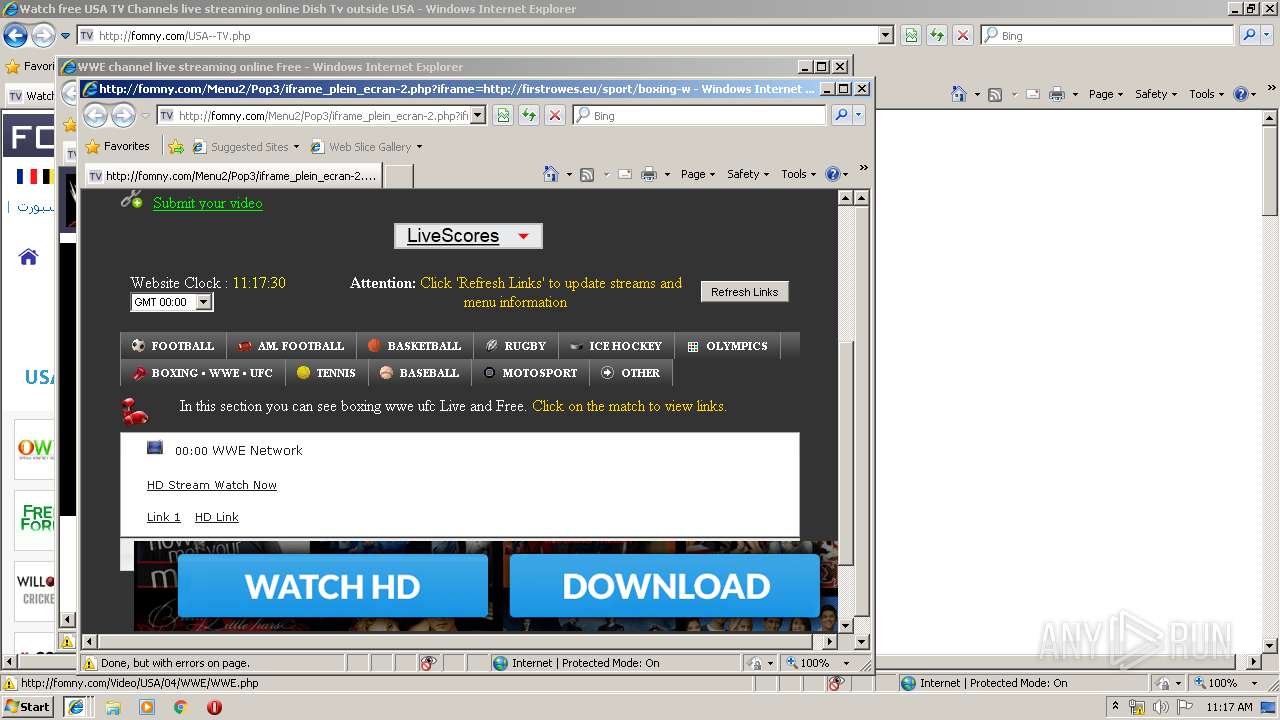Click HD Link stream link
1280x720 pixels.
coord(217,517)
